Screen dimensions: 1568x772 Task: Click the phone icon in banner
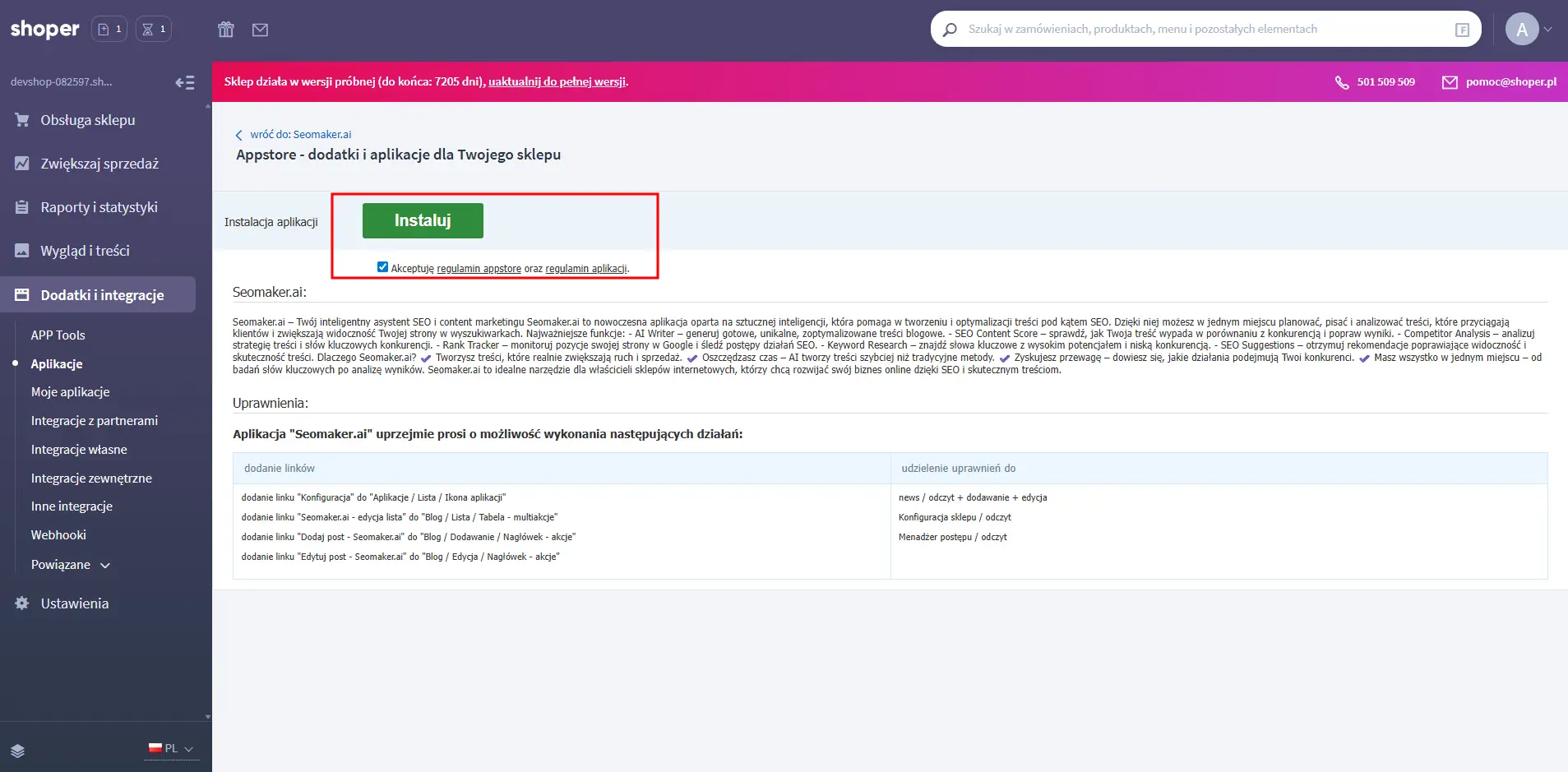tap(1342, 82)
